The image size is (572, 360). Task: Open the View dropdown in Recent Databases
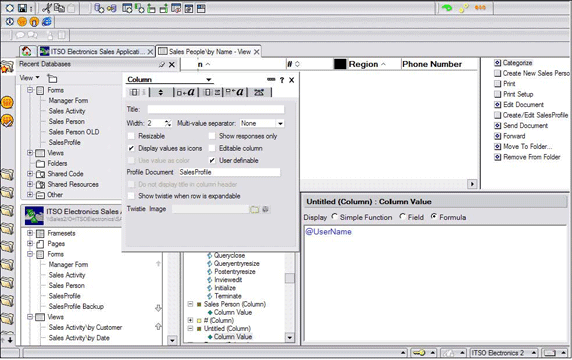coord(30,78)
